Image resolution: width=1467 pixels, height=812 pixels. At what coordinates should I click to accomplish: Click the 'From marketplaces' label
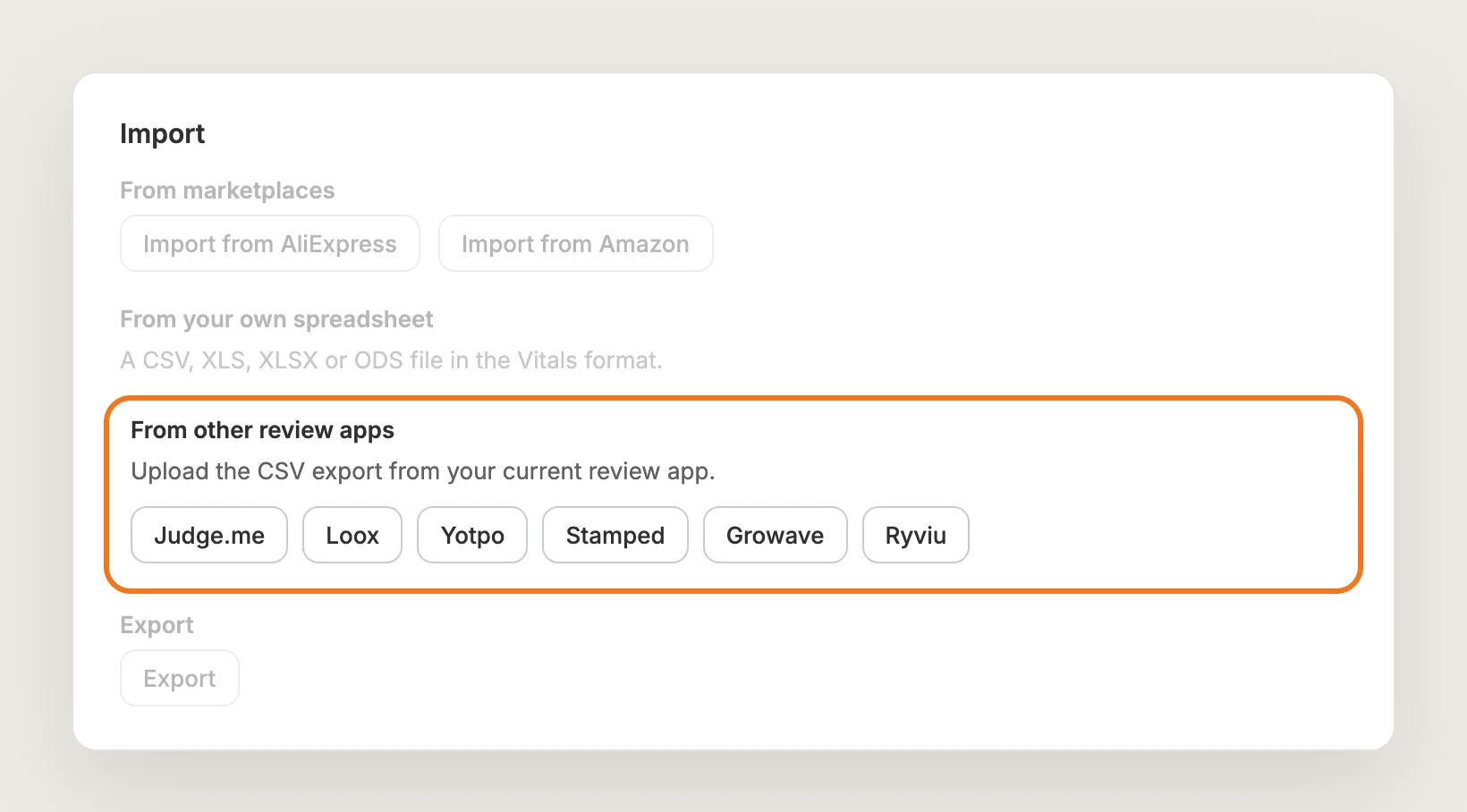coord(227,190)
